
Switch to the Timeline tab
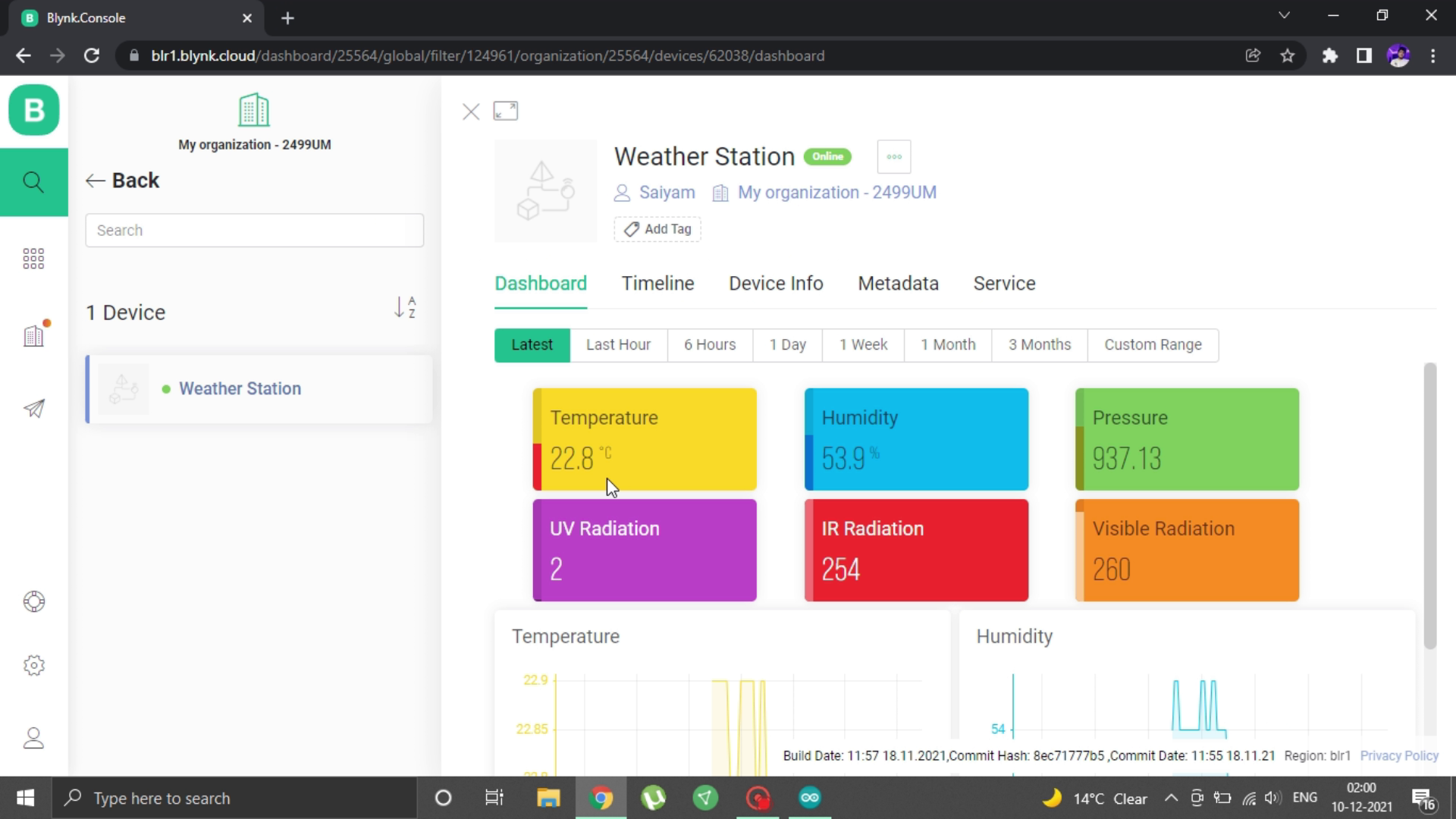click(x=657, y=284)
